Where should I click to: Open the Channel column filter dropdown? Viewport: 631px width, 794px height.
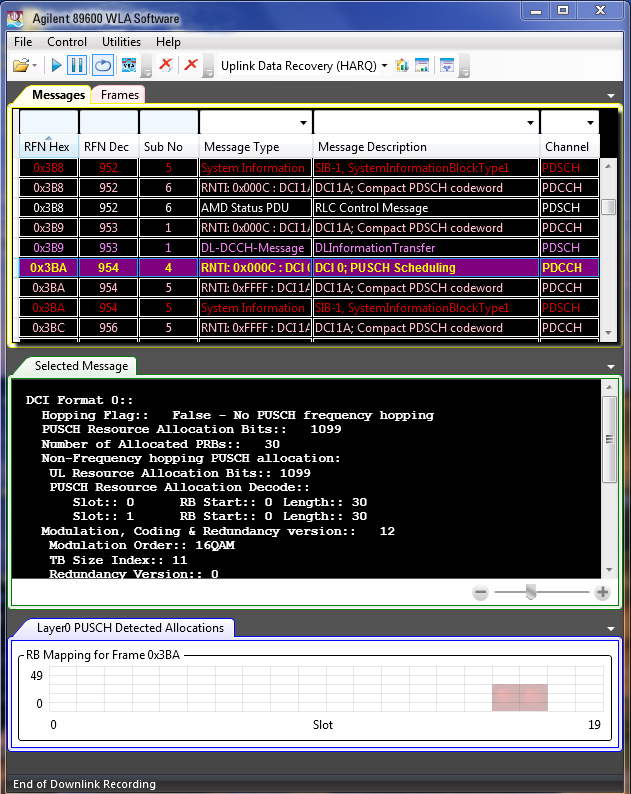[588, 122]
